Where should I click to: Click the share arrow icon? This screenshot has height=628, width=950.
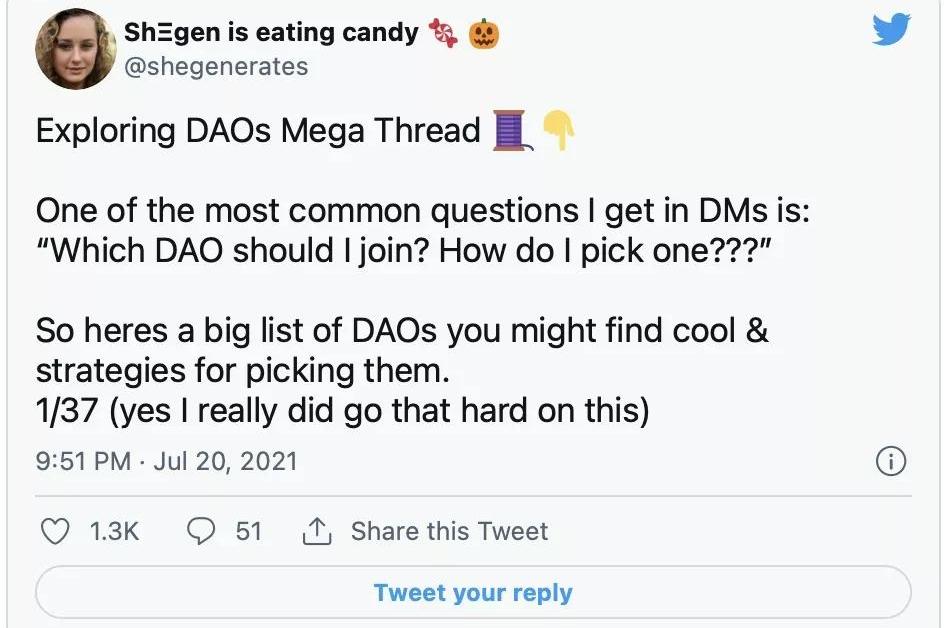coord(317,531)
